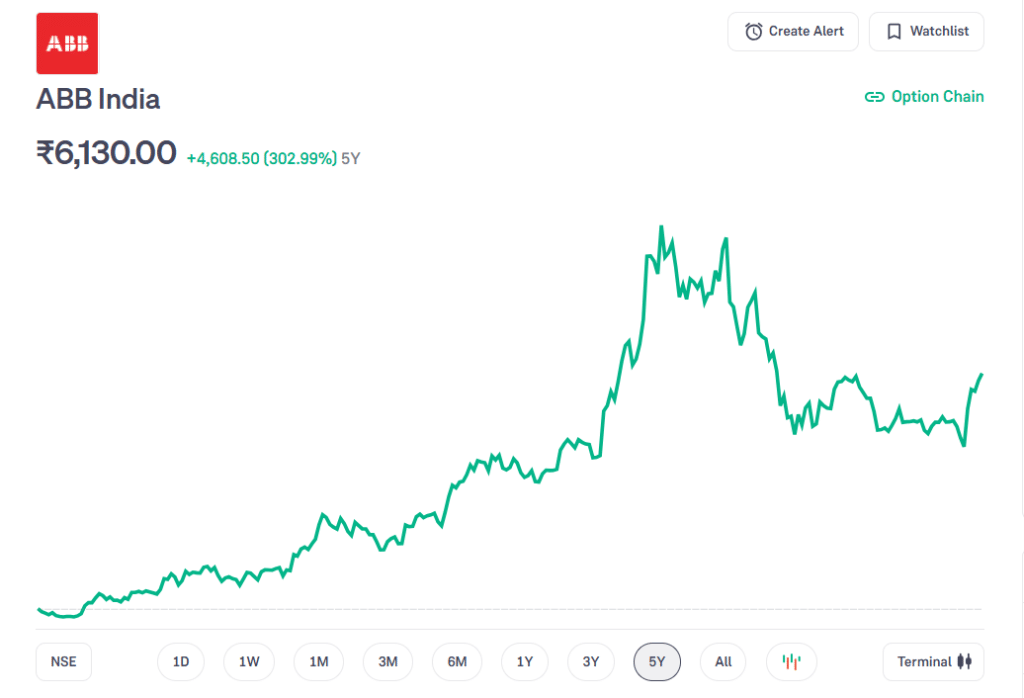The height and width of the screenshot is (698, 1024).
Task: Switch chart to 6M period
Action: tap(457, 661)
